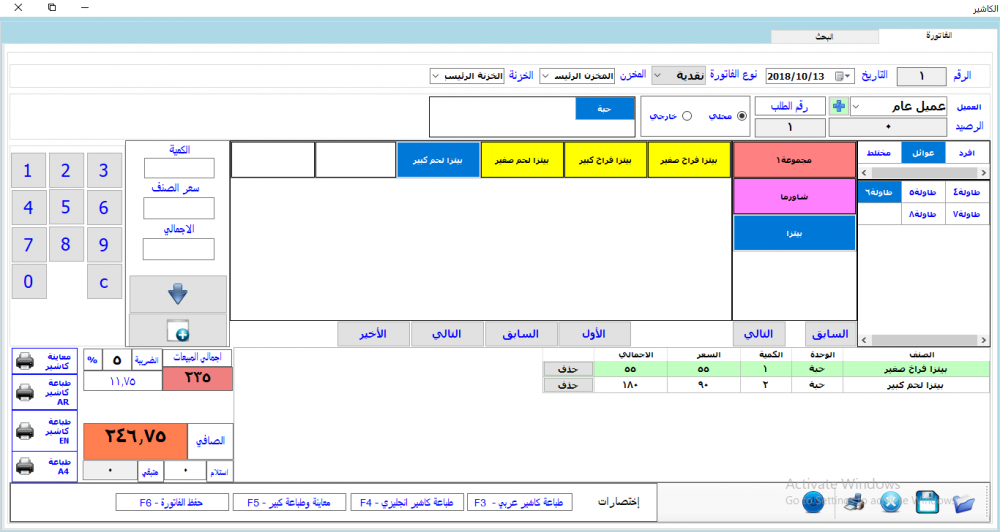Click the استلام received amount field
Viewport: 1000px width, 532px height.
click(x=186, y=471)
